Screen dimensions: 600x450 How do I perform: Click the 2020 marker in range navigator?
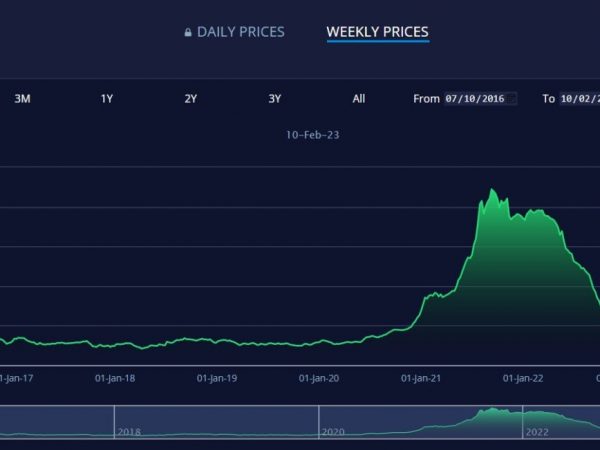[333, 432]
